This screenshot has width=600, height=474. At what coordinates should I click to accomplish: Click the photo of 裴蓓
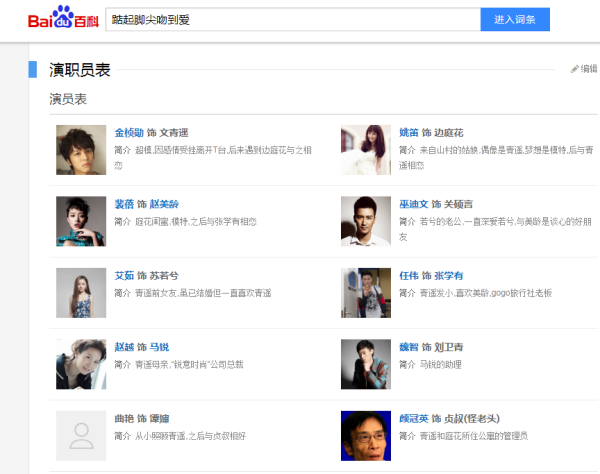click(x=81, y=221)
